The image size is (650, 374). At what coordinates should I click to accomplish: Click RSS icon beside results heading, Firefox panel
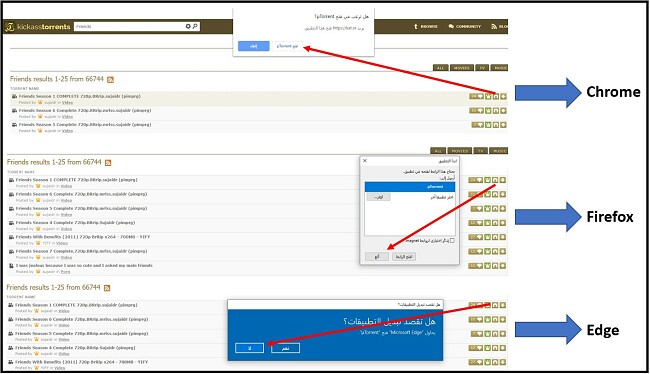(x=108, y=163)
